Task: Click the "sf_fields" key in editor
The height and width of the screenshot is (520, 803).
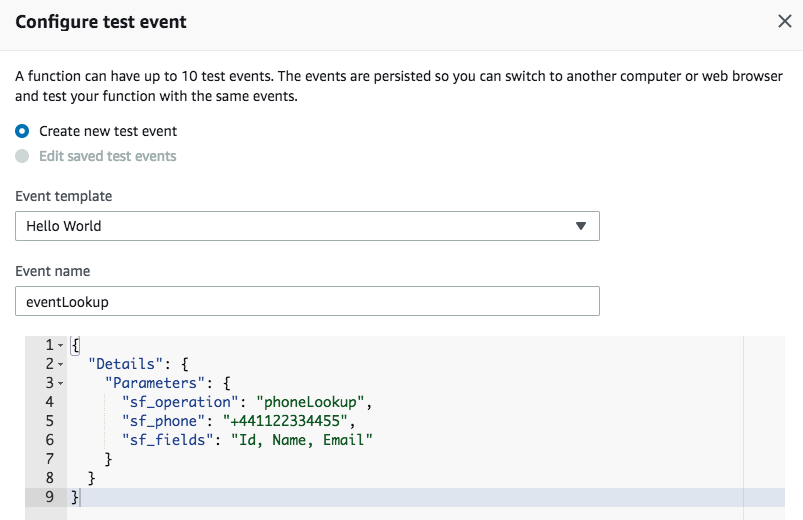Action: click(x=167, y=440)
